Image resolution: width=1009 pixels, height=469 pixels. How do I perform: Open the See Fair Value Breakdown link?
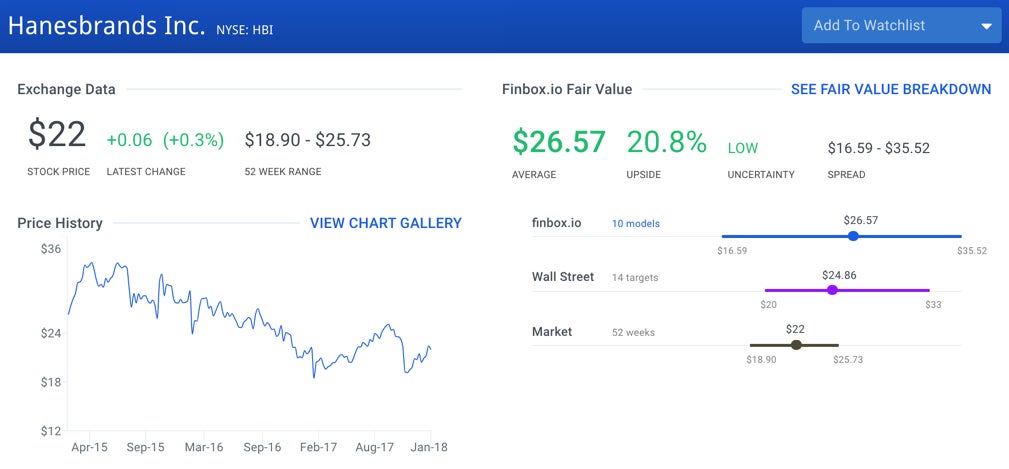tap(890, 89)
